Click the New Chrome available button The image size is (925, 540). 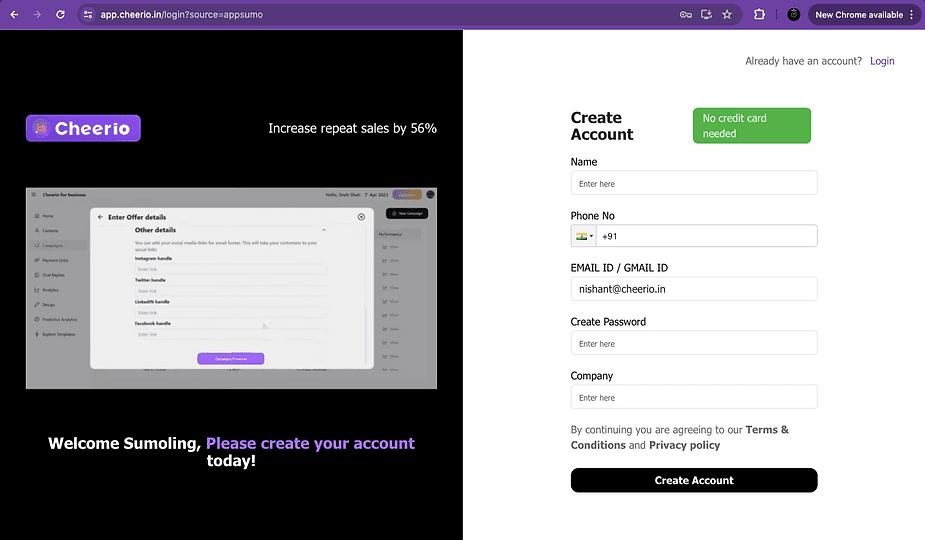(859, 15)
